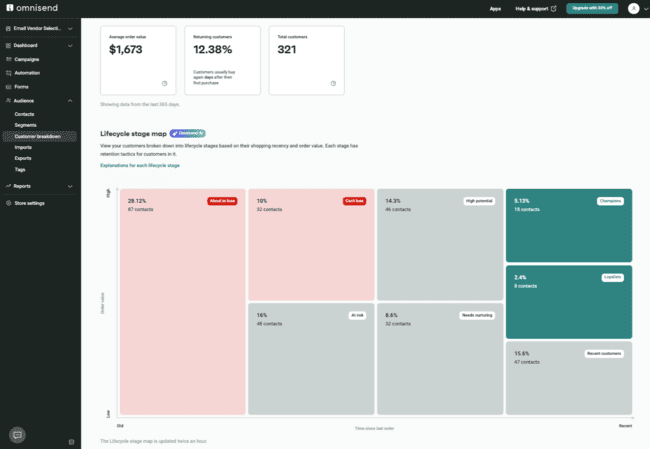650x449 pixels.
Task: Open the user account avatar
Action: pos(633,8)
